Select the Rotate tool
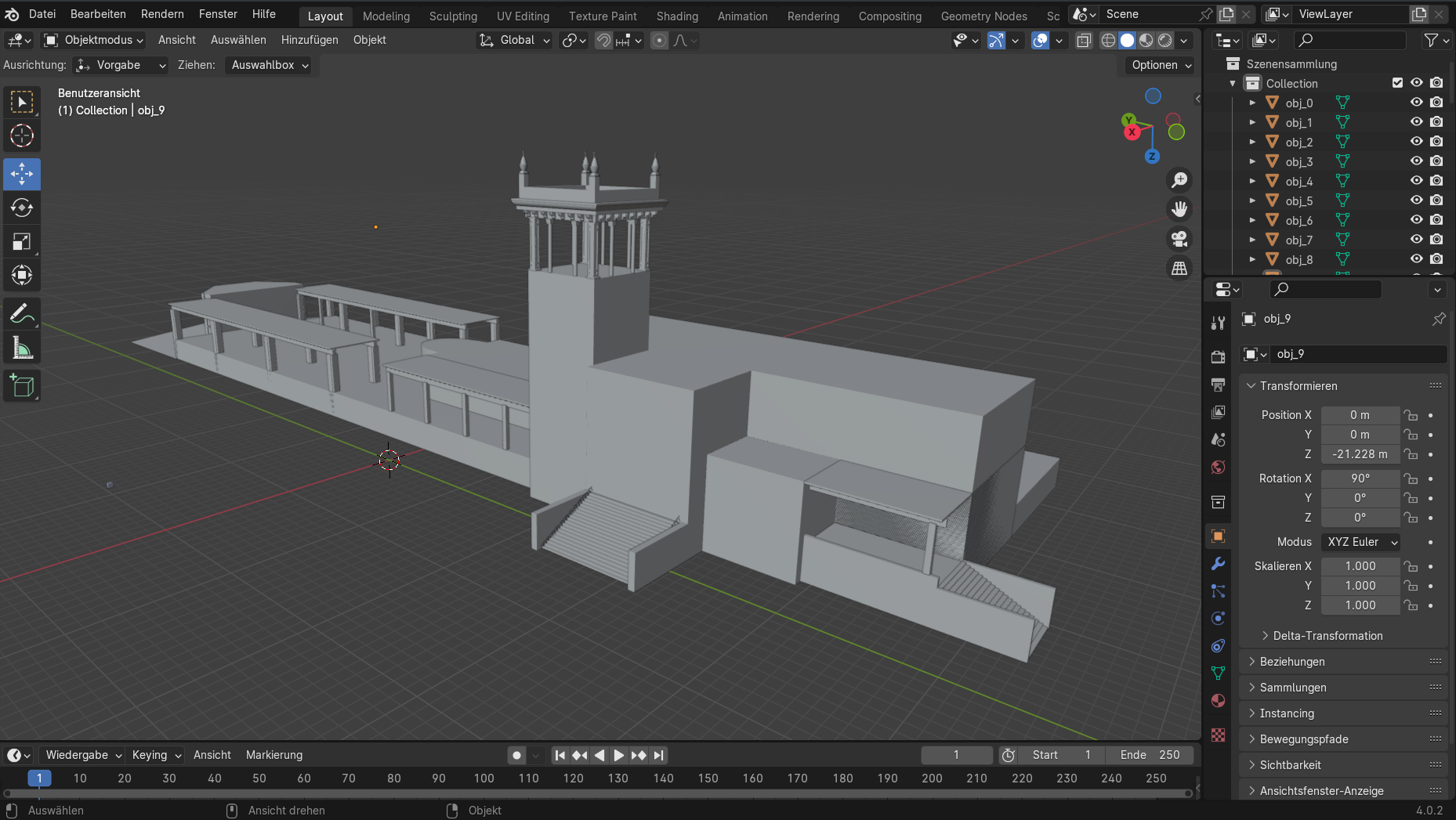This screenshot has width=1456, height=820. [x=22, y=208]
